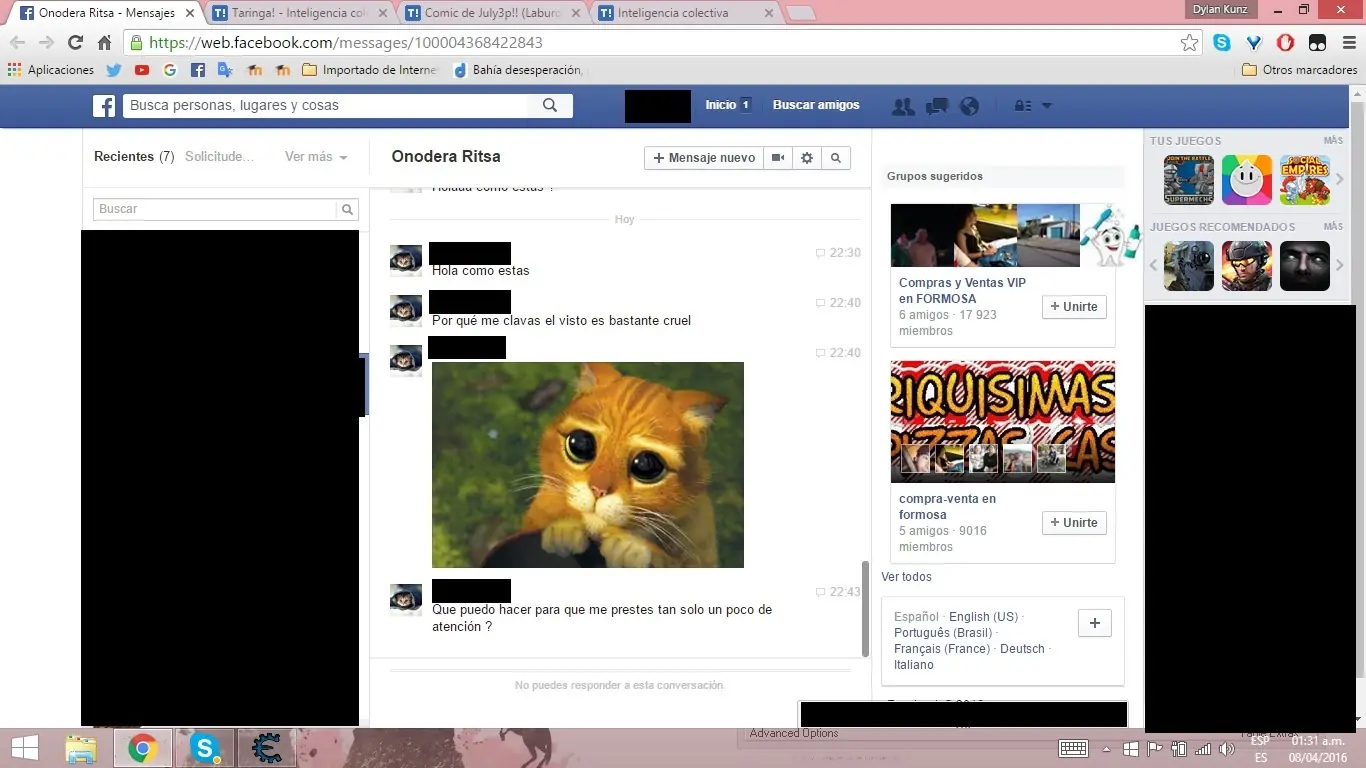
Task: Click Buscar amigos in the header
Action: click(x=816, y=105)
